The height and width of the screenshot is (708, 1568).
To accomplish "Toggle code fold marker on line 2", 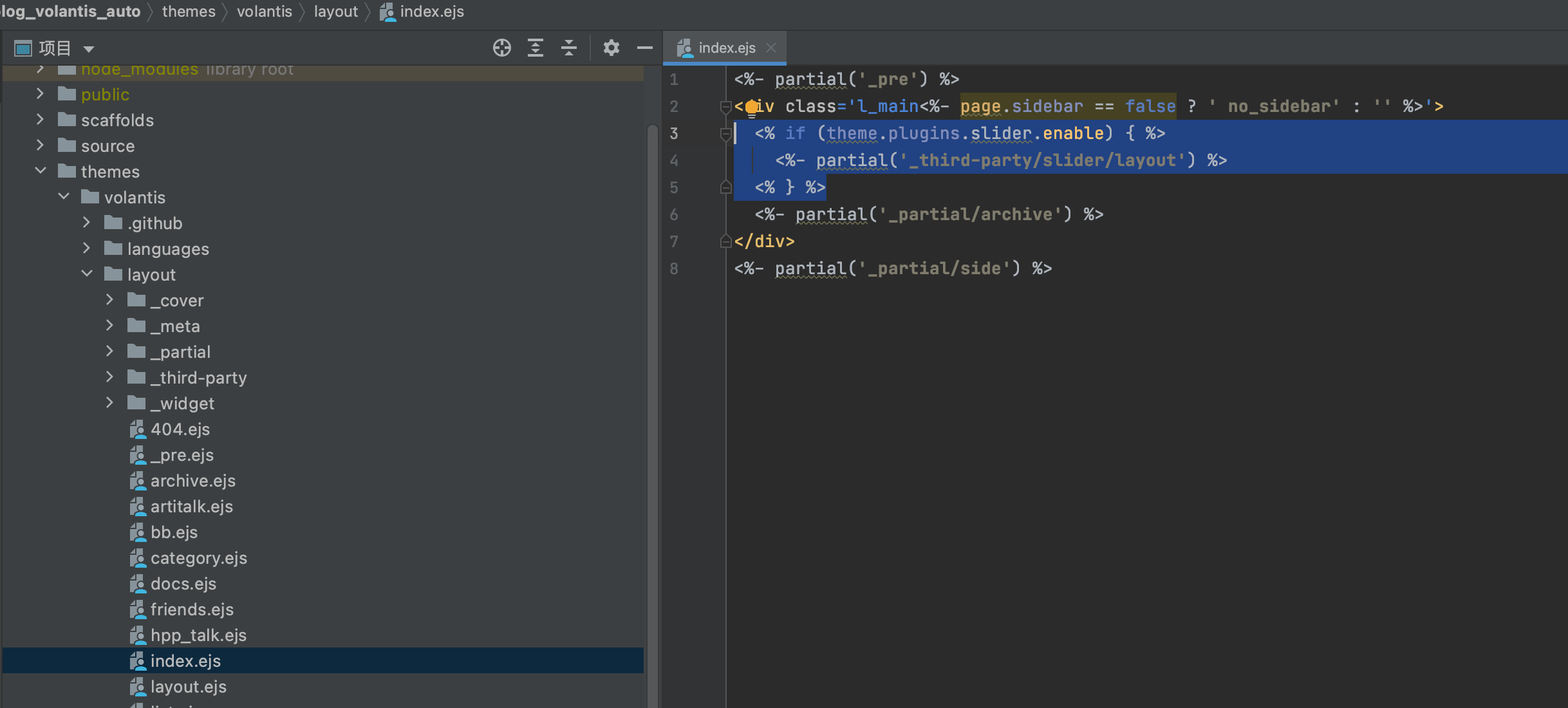I will pyautogui.click(x=725, y=107).
